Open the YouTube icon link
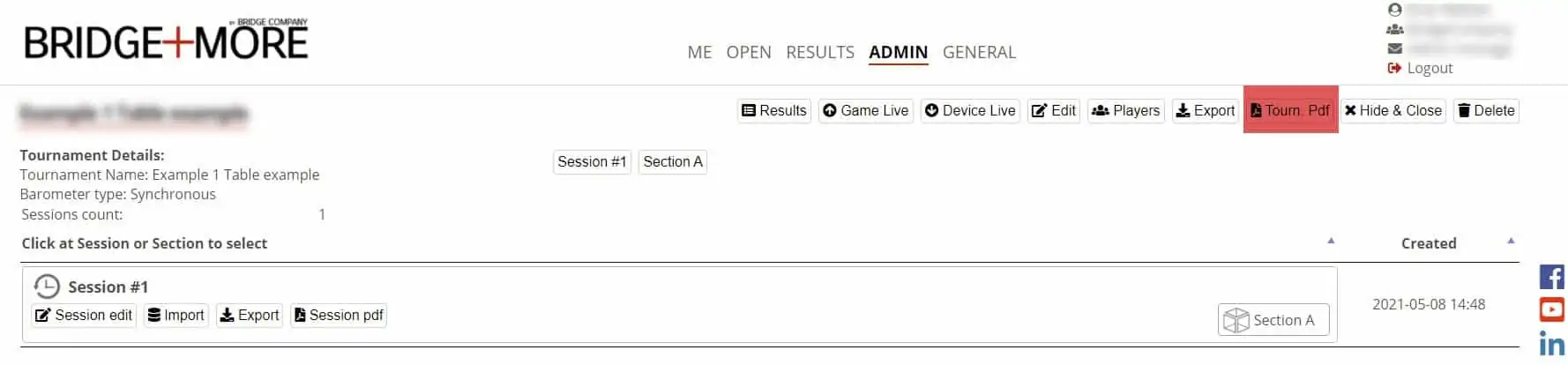The width and height of the screenshot is (1568, 365). pyautogui.click(x=1551, y=309)
